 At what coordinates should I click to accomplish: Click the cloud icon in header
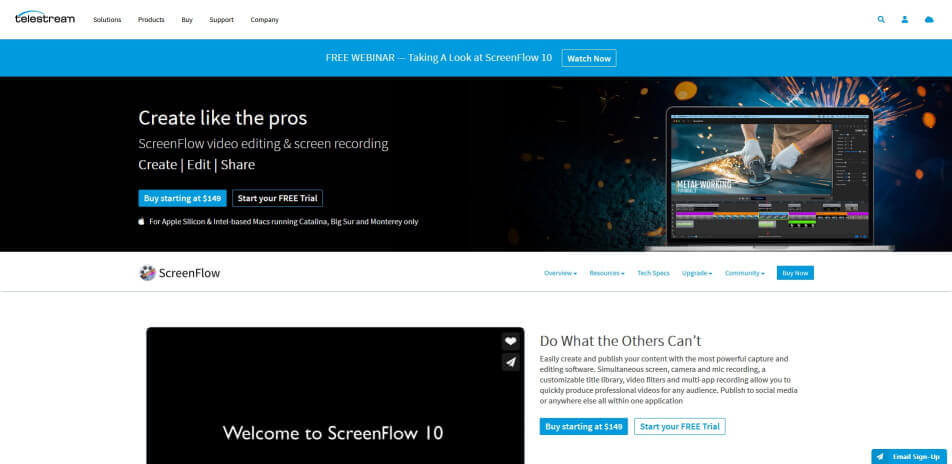929,19
